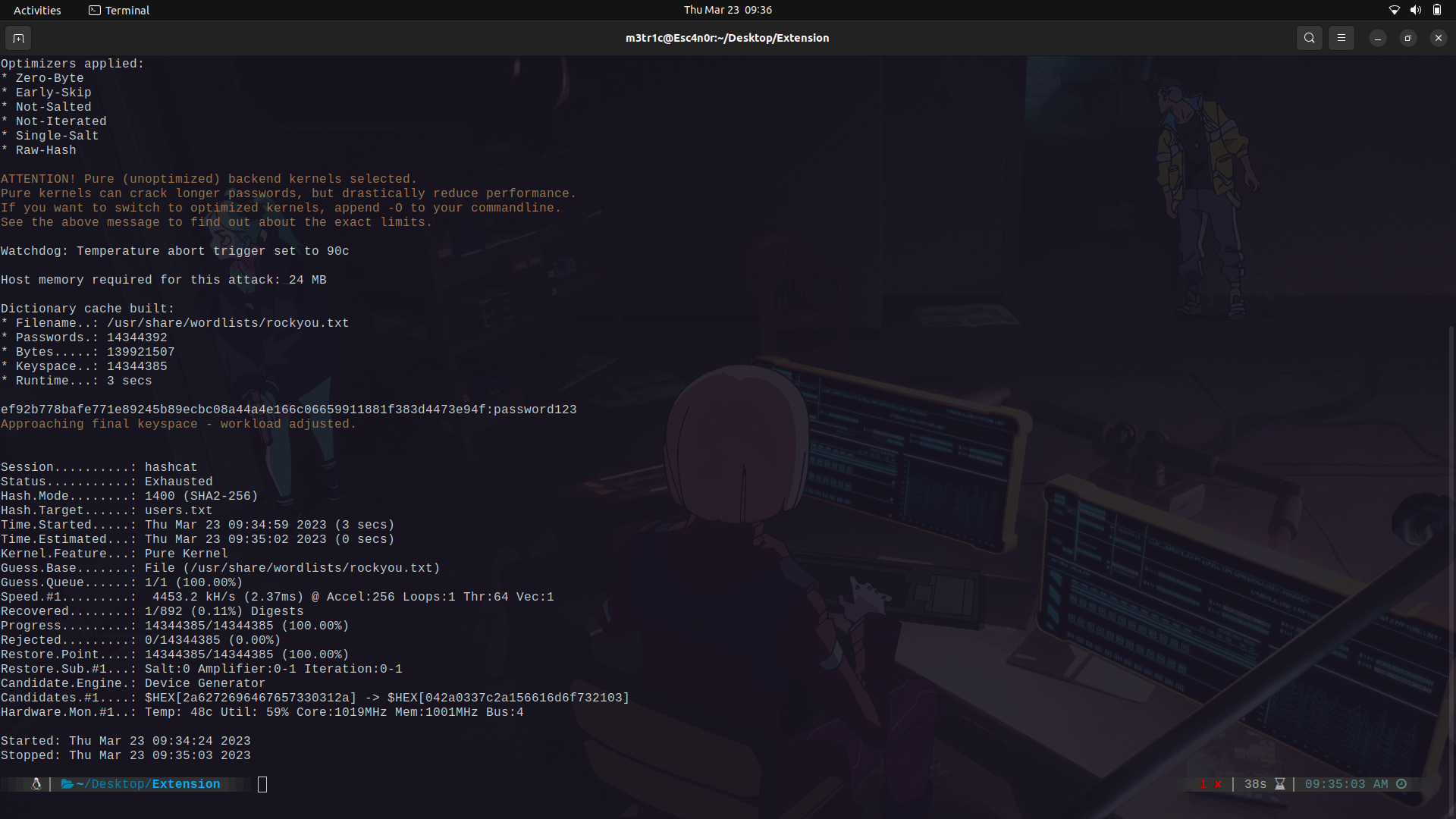This screenshot has width=1456, height=819.
Task: Toggle fullscreen via the restore window control
Action: pyautogui.click(x=1407, y=38)
